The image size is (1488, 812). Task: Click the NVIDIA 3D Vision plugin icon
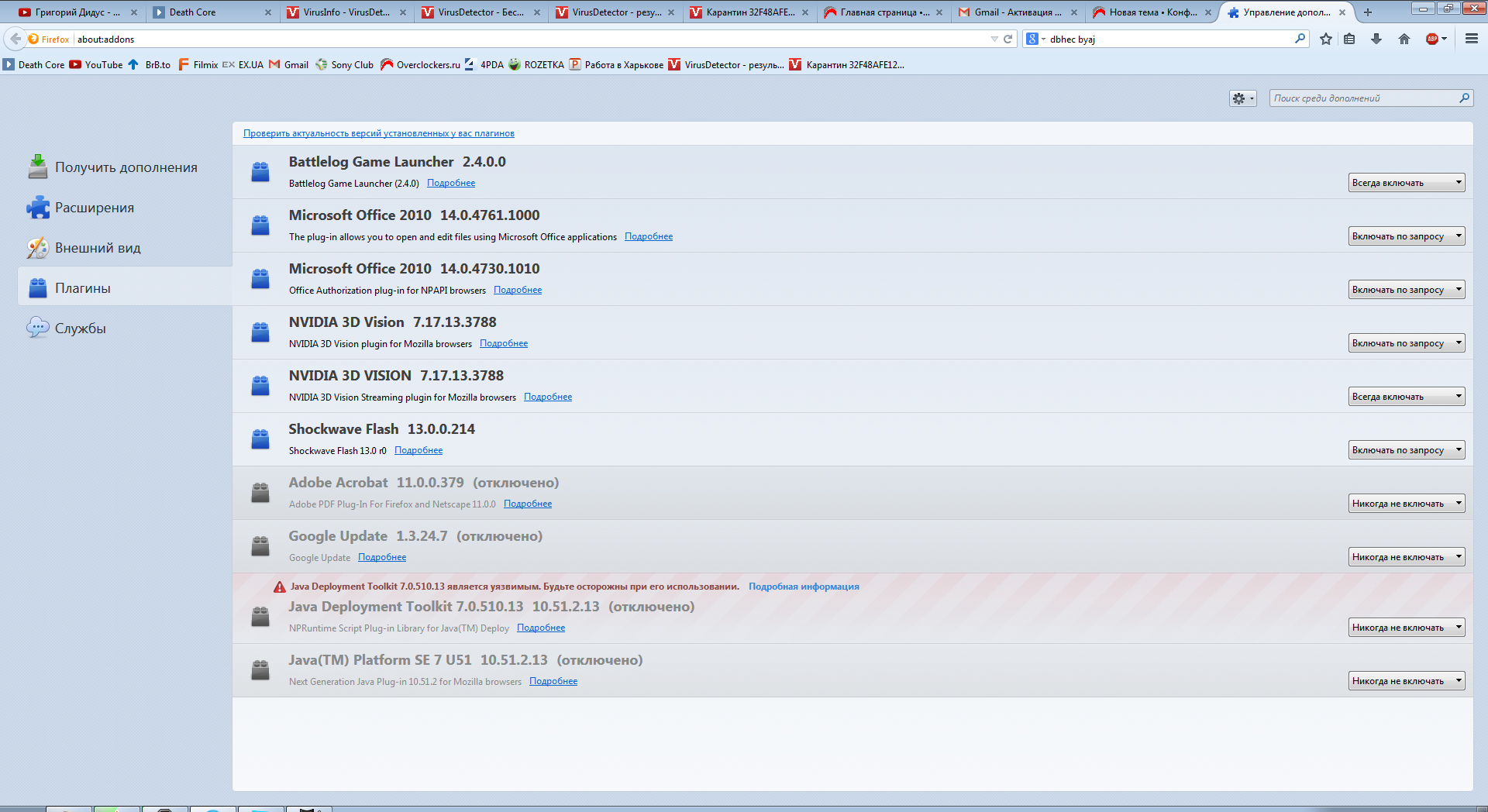[x=260, y=332]
